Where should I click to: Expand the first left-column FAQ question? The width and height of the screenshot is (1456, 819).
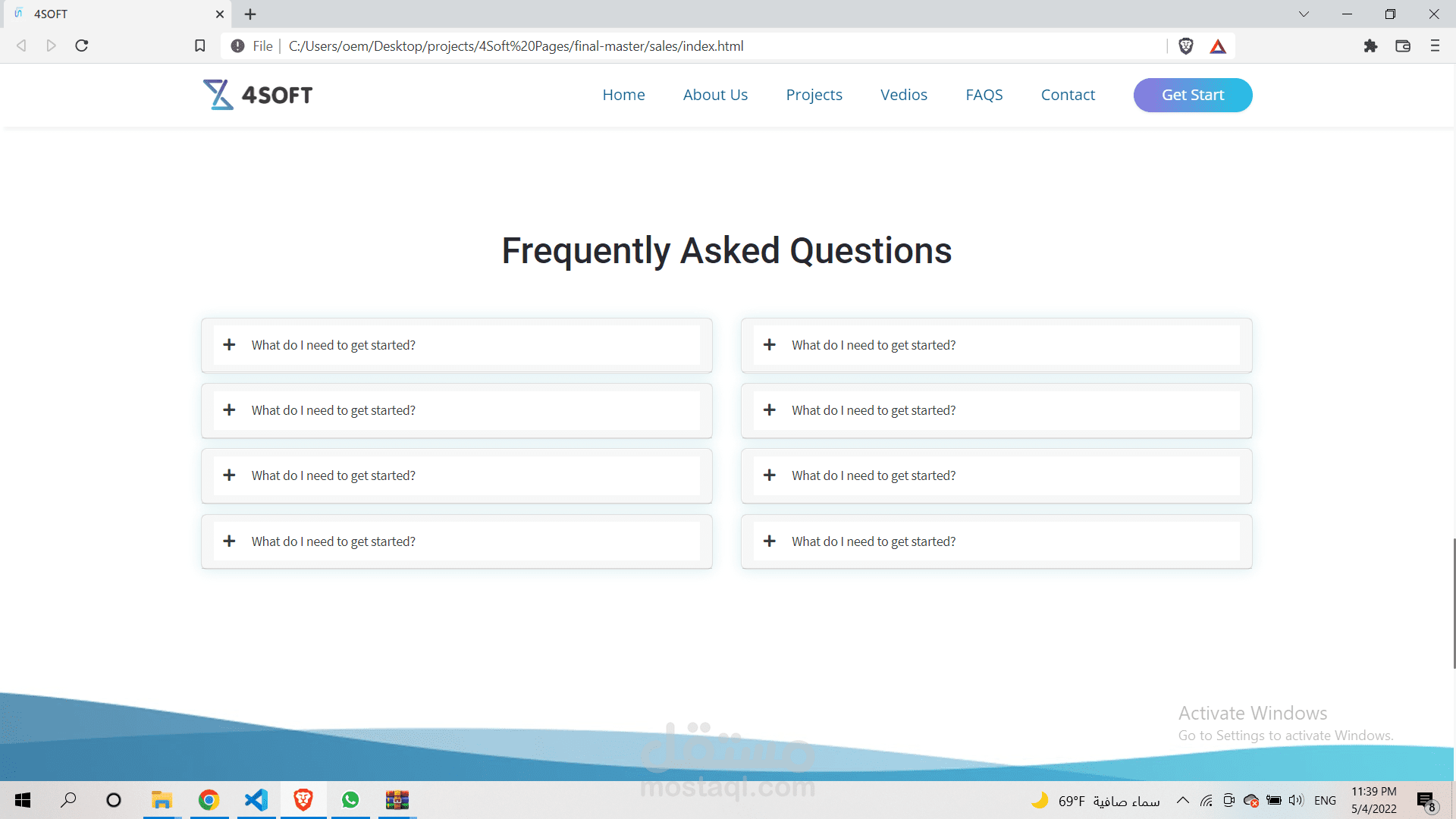click(x=334, y=345)
